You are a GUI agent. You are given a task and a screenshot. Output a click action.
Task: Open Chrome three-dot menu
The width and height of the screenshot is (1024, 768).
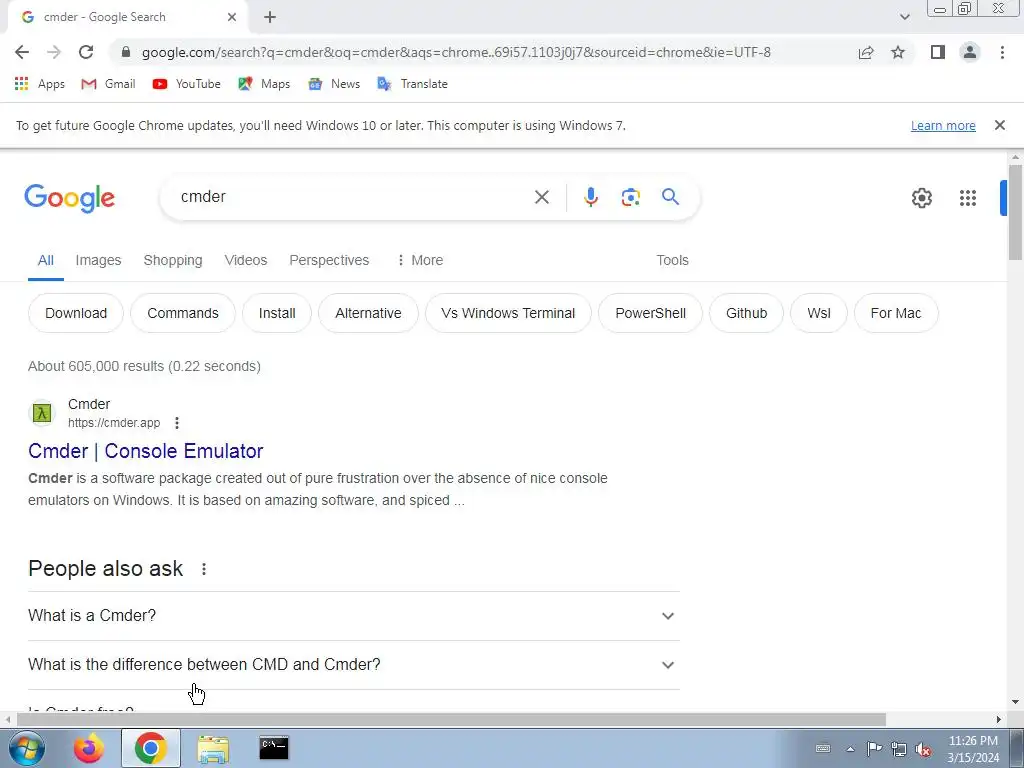click(1002, 52)
